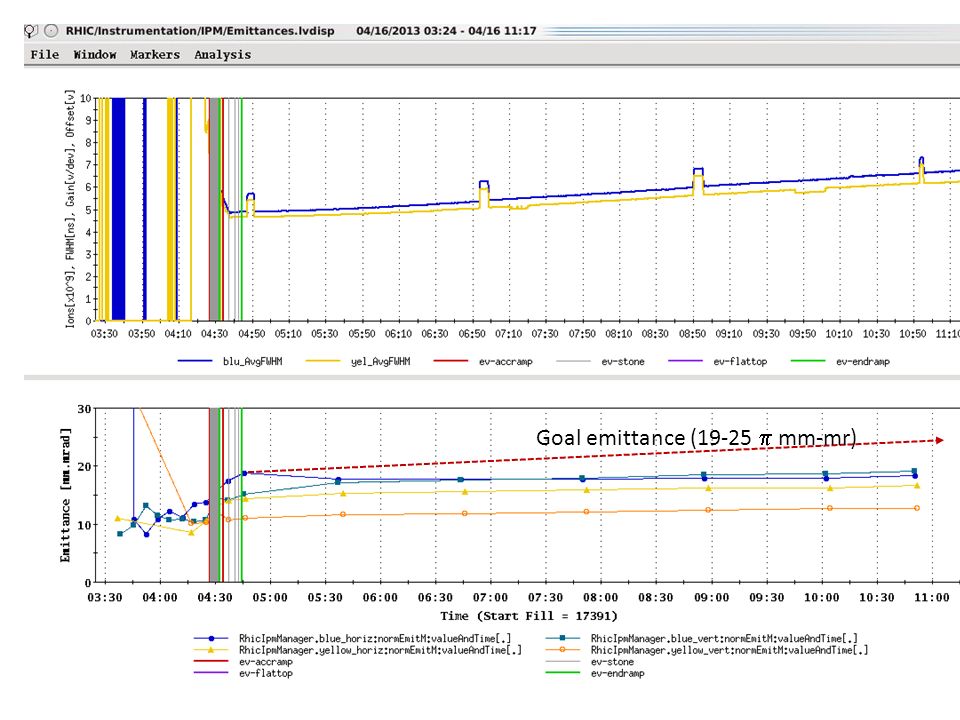Click the 11:00 tick label on the lower chart
The image size is (960, 720).
coord(931,598)
